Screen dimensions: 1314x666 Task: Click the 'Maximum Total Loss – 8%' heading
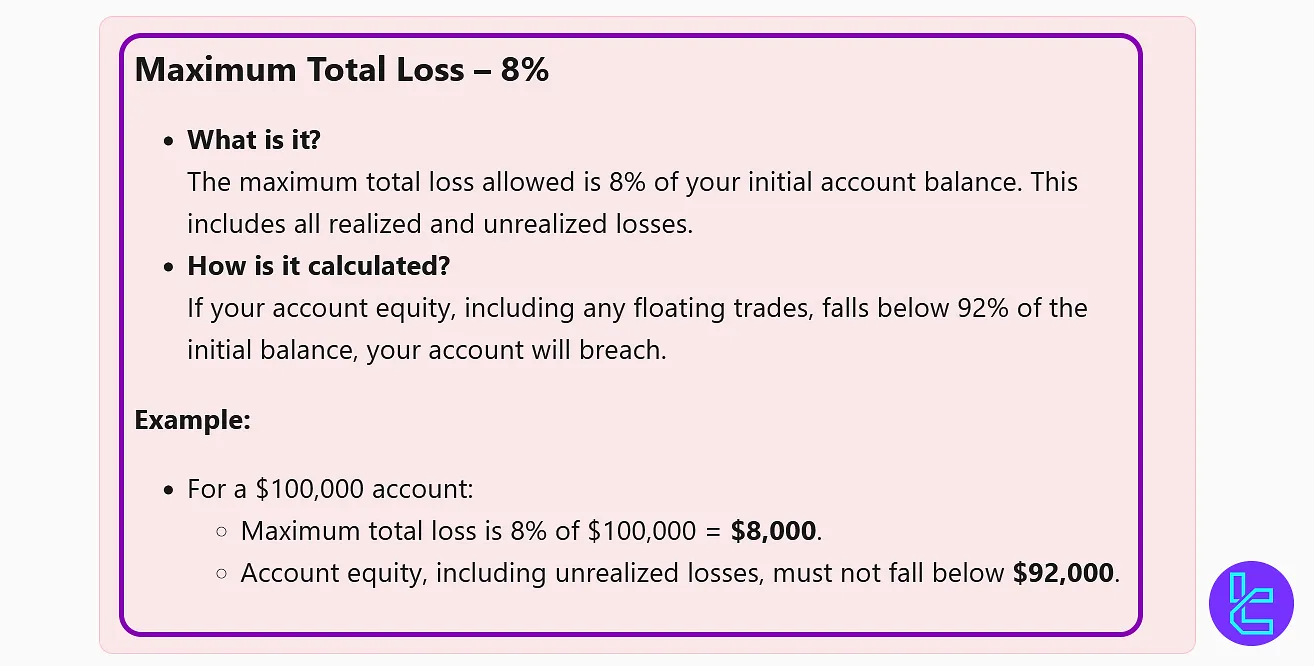(341, 69)
